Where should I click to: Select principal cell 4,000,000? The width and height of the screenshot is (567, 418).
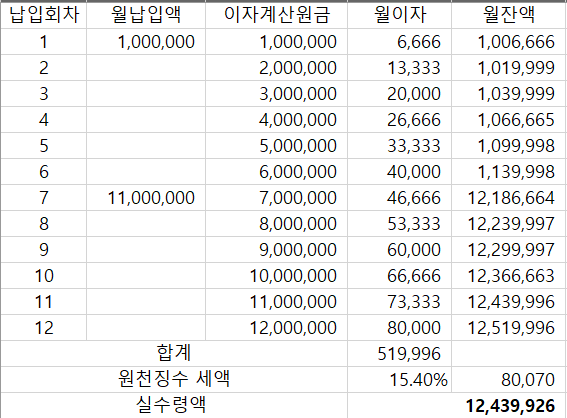coord(277,120)
